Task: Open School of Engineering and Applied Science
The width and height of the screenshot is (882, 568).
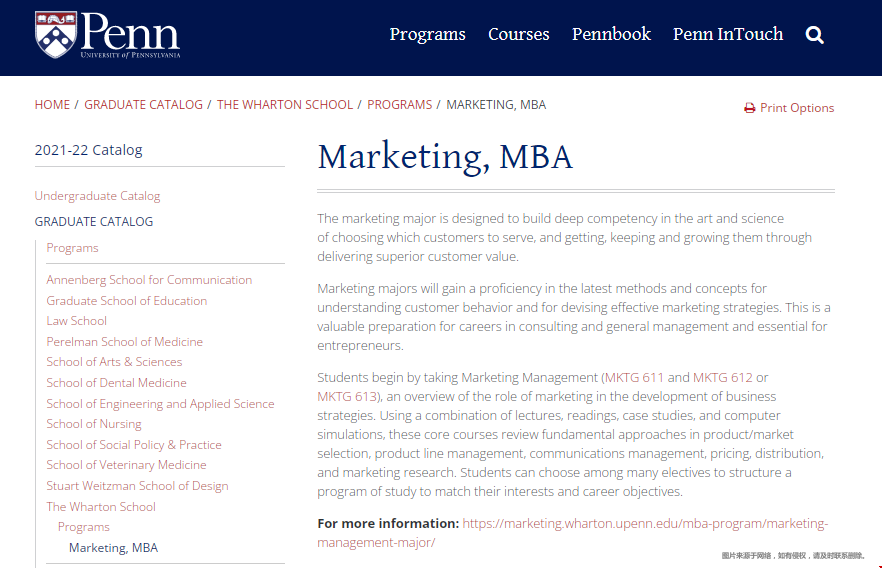Action: 160,404
